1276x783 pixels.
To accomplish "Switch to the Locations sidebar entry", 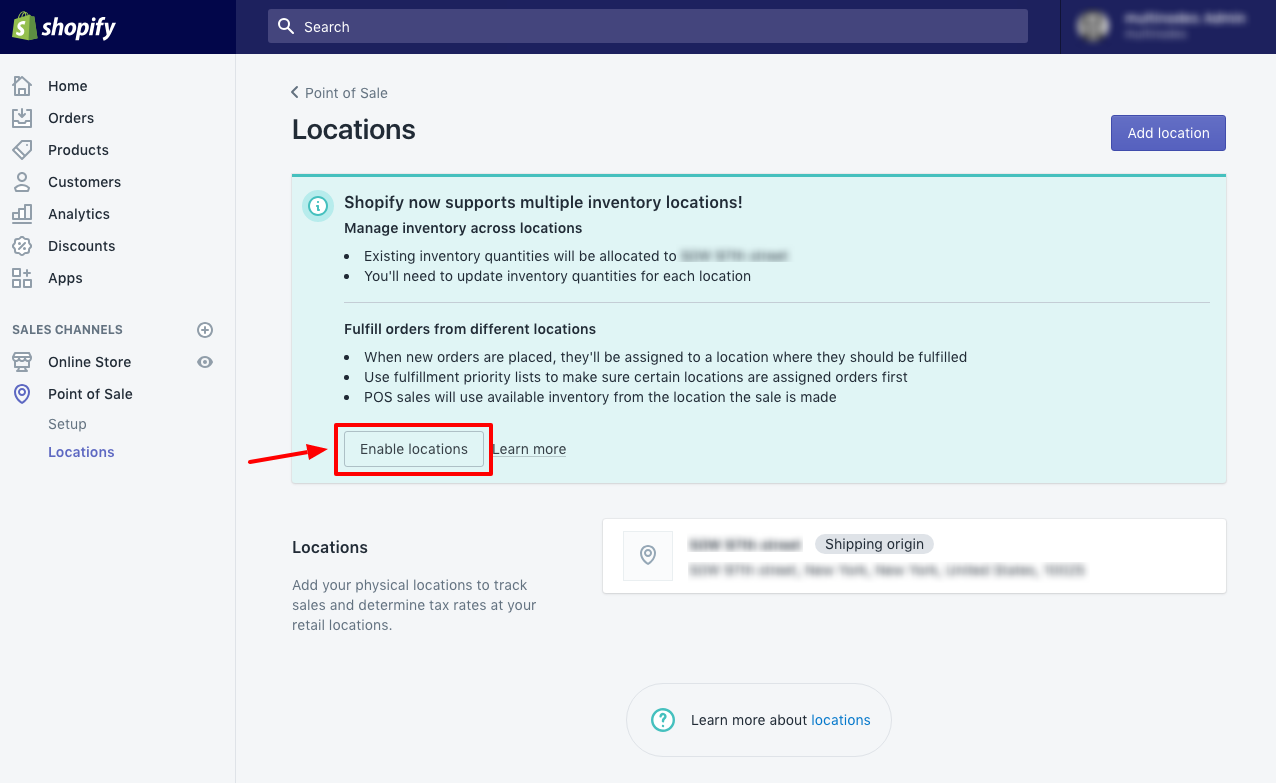I will coord(81,451).
